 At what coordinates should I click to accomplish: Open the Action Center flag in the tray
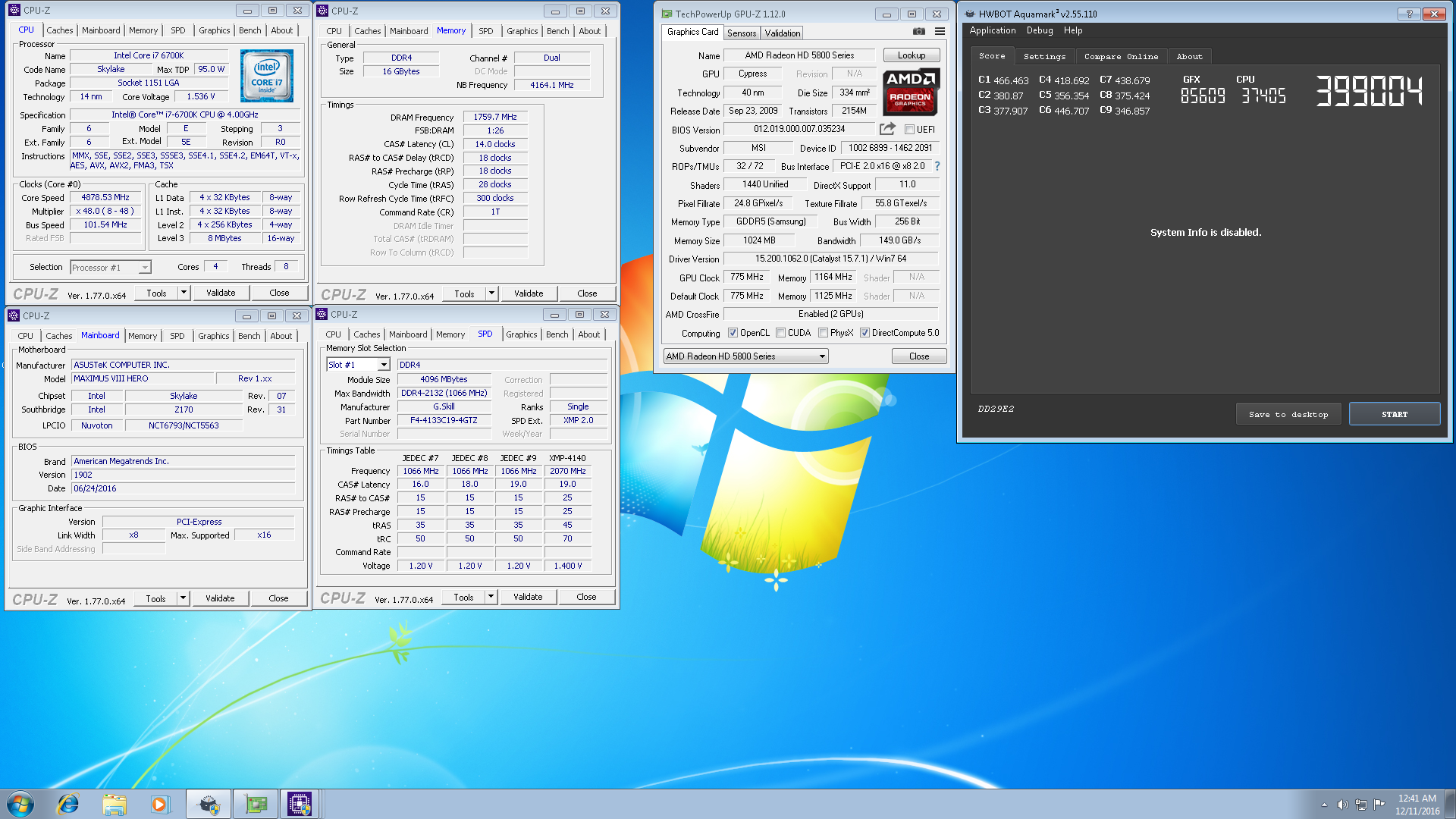1379,804
